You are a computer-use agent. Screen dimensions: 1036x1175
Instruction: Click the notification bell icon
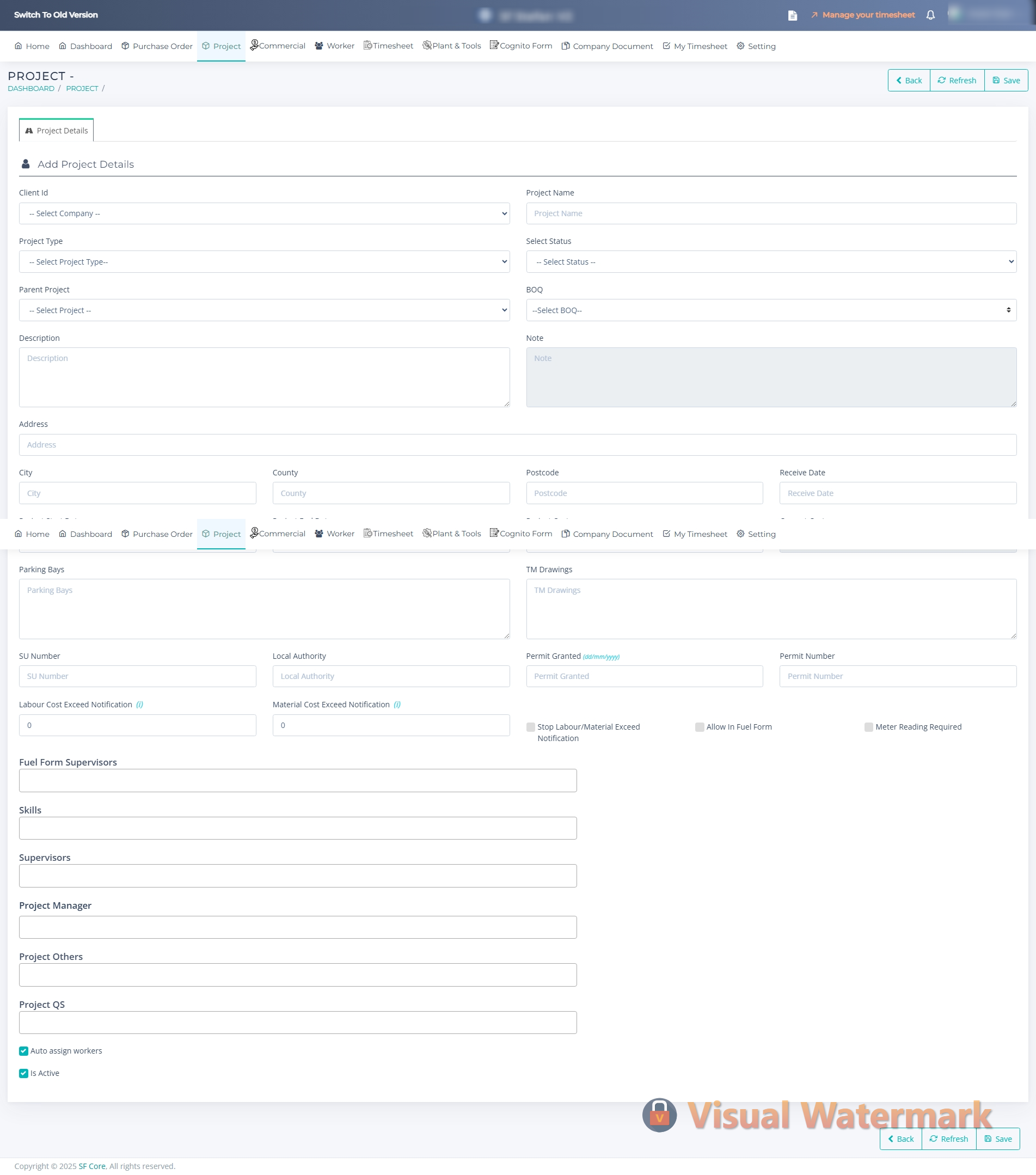[x=930, y=15]
